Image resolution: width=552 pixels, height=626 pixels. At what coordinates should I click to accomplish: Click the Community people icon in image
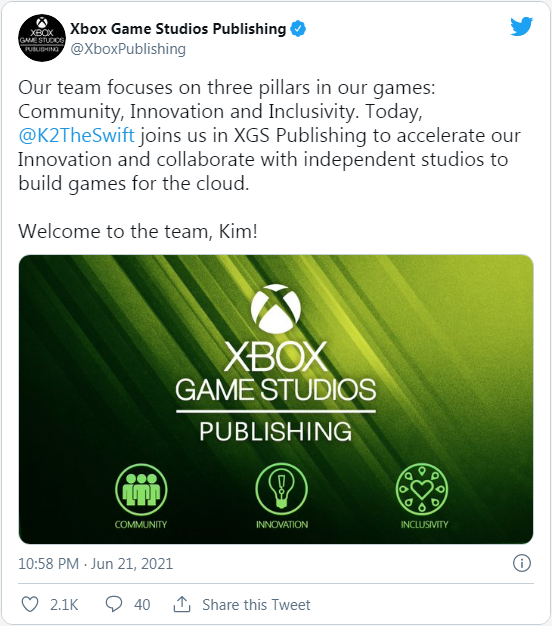pyautogui.click(x=141, y=489)
